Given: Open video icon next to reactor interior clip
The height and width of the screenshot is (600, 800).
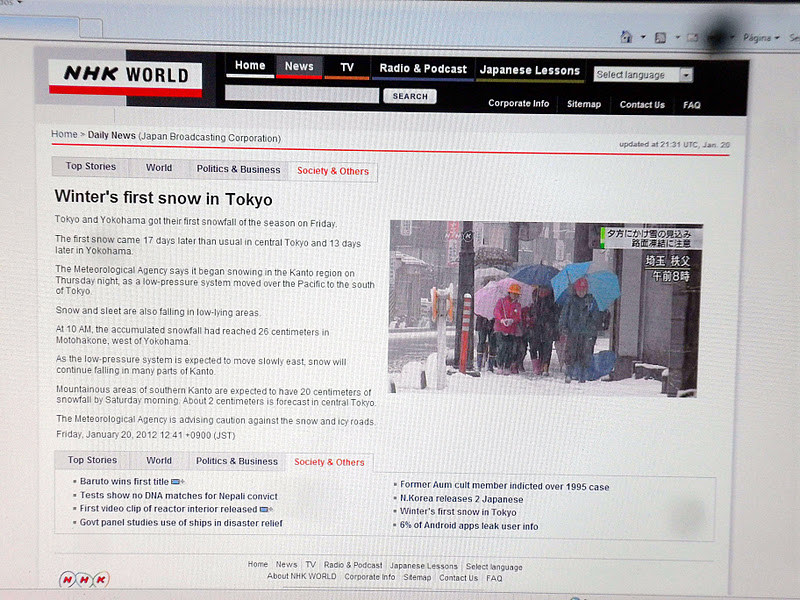Looking at the screenshot, I should click(266, 509).
